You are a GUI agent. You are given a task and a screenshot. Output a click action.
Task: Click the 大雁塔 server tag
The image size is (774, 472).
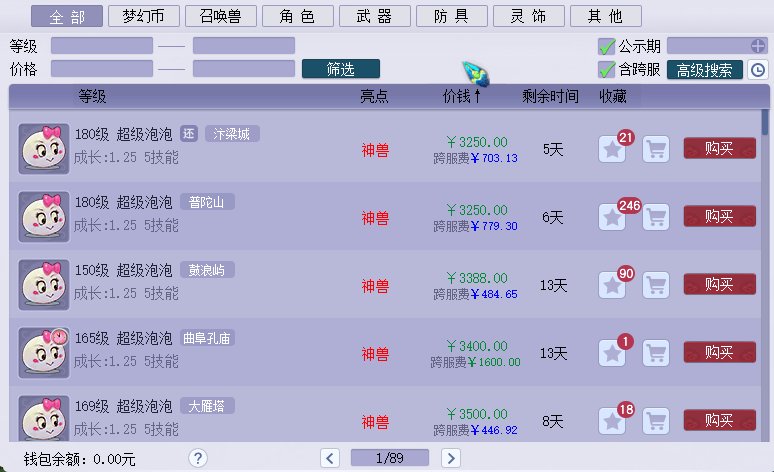pyautogui.click(x=207, y=406)
